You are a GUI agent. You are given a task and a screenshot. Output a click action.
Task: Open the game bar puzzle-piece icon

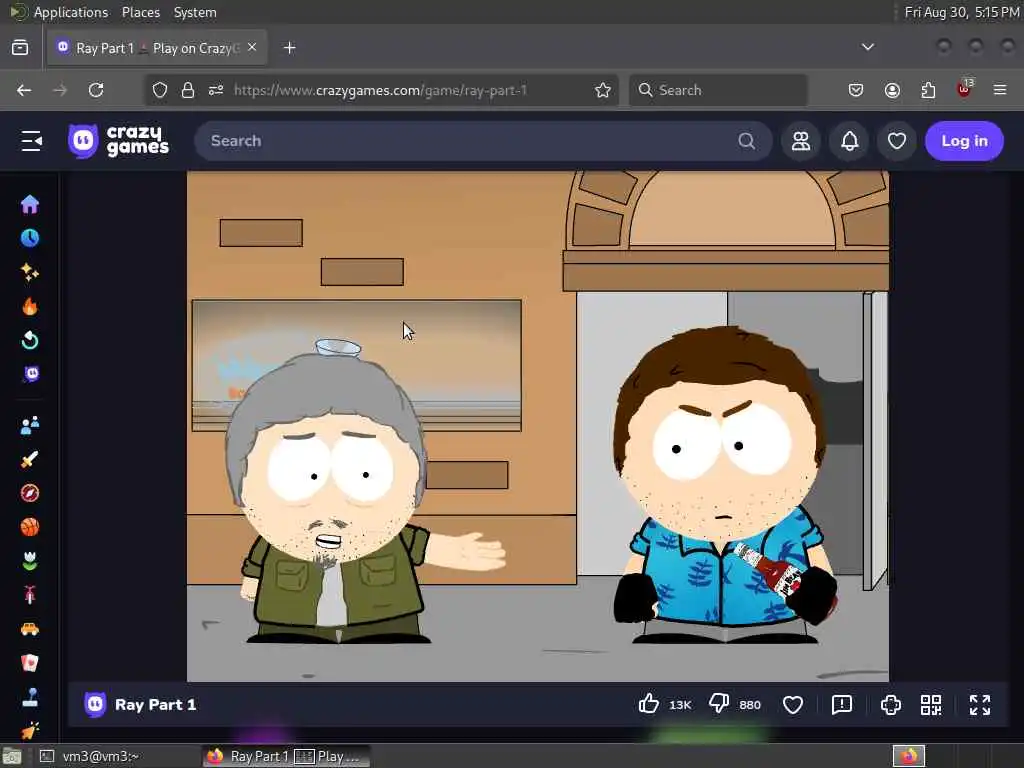891,705
